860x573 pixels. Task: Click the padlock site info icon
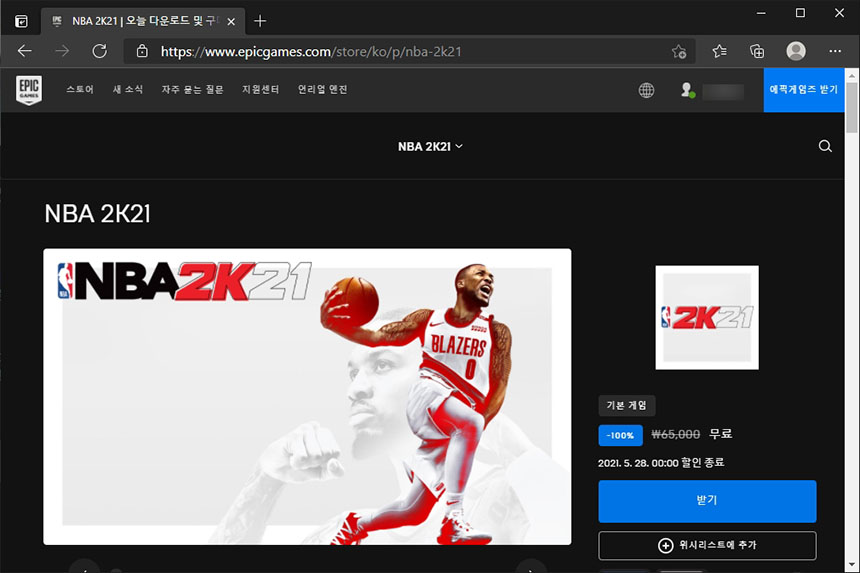[x=142, y=52]
